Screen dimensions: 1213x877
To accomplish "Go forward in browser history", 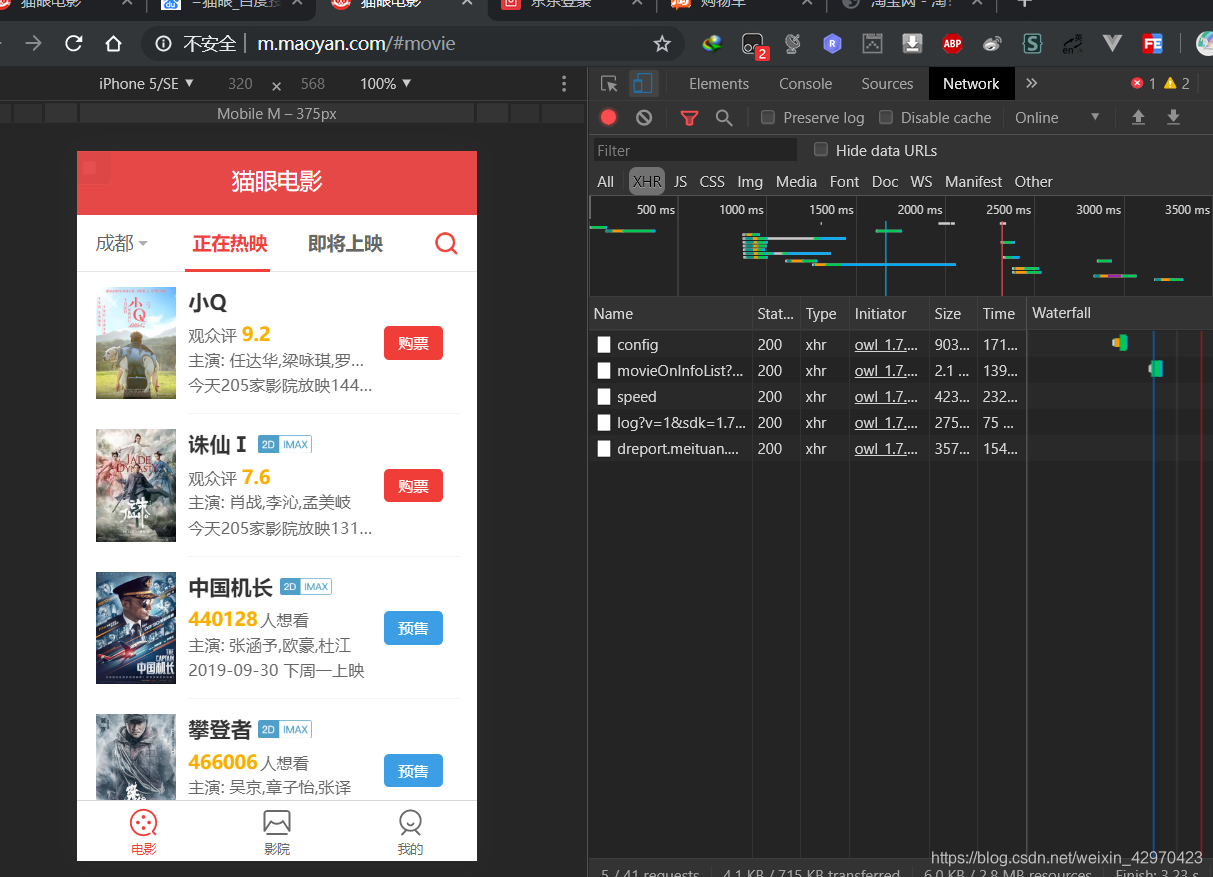I will (x=33, y=44).
